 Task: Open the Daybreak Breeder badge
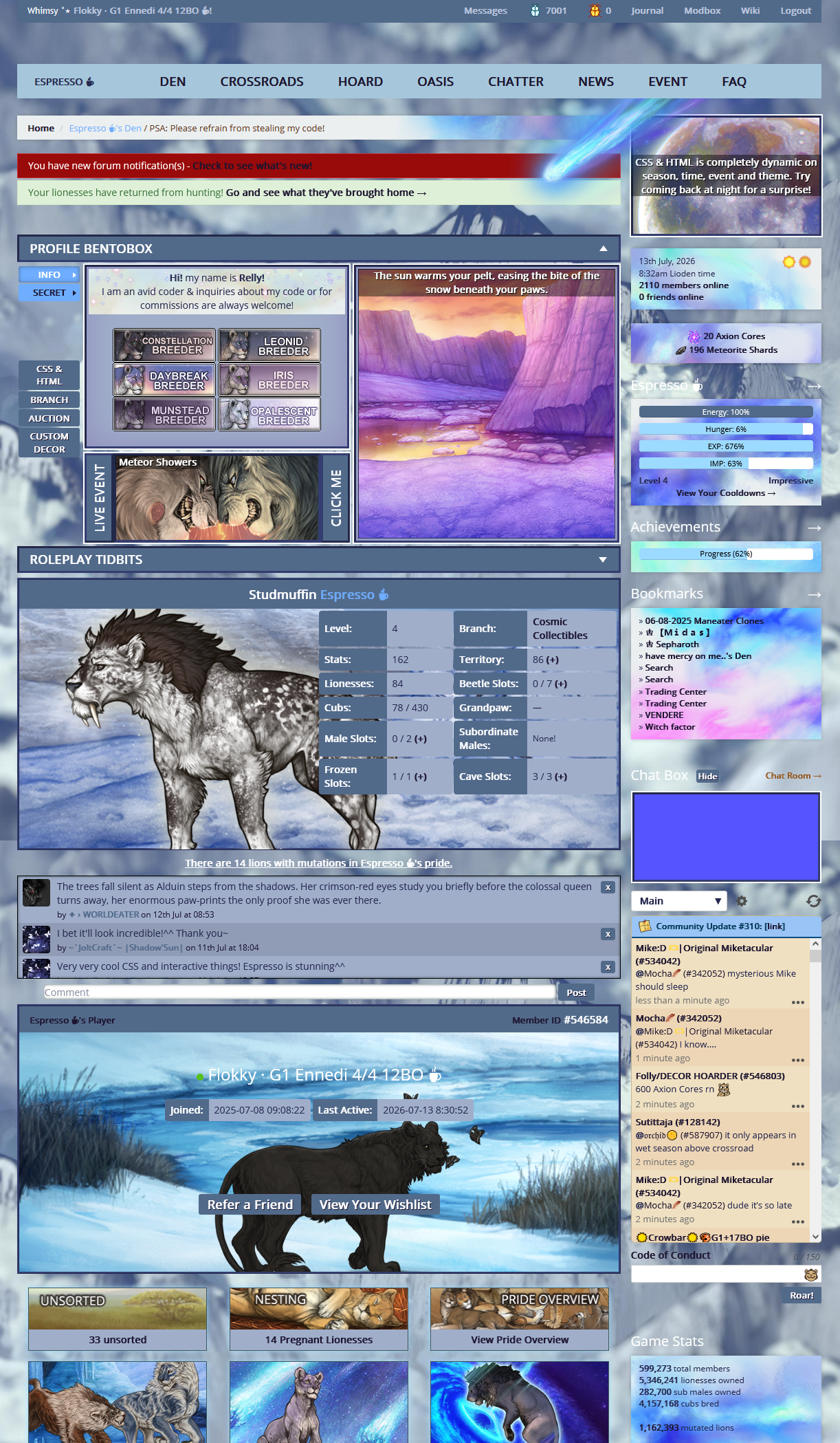tap(164, 380)
